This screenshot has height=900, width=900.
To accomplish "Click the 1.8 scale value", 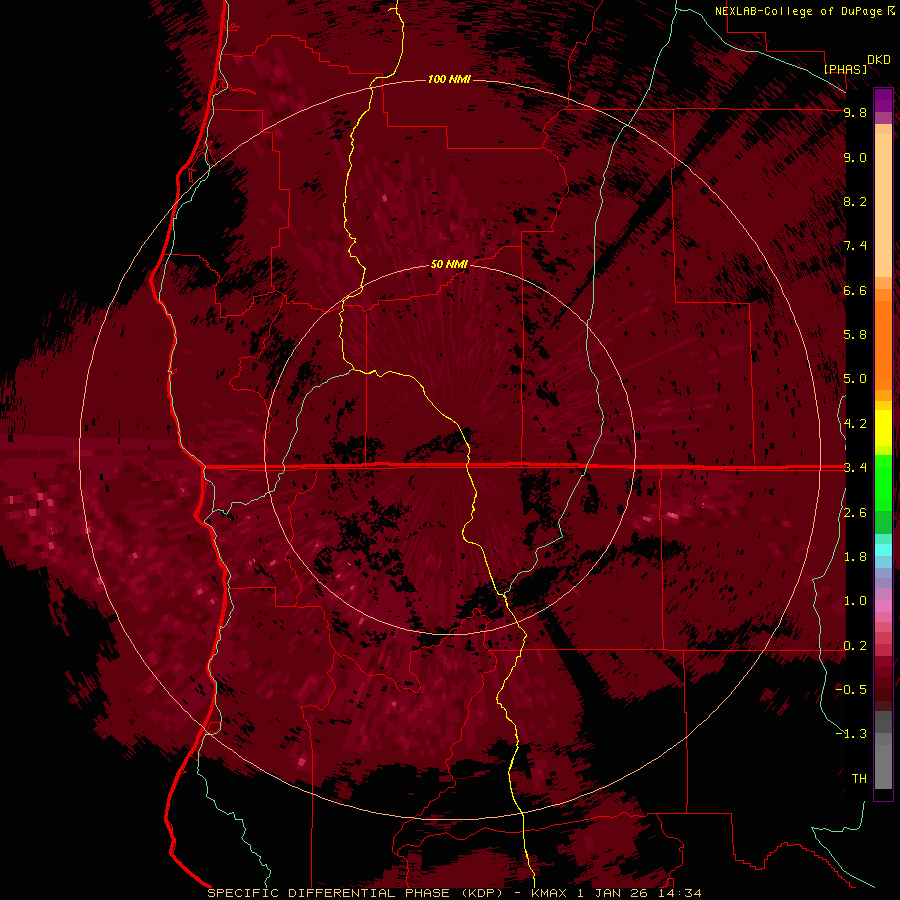I will 855,557.
